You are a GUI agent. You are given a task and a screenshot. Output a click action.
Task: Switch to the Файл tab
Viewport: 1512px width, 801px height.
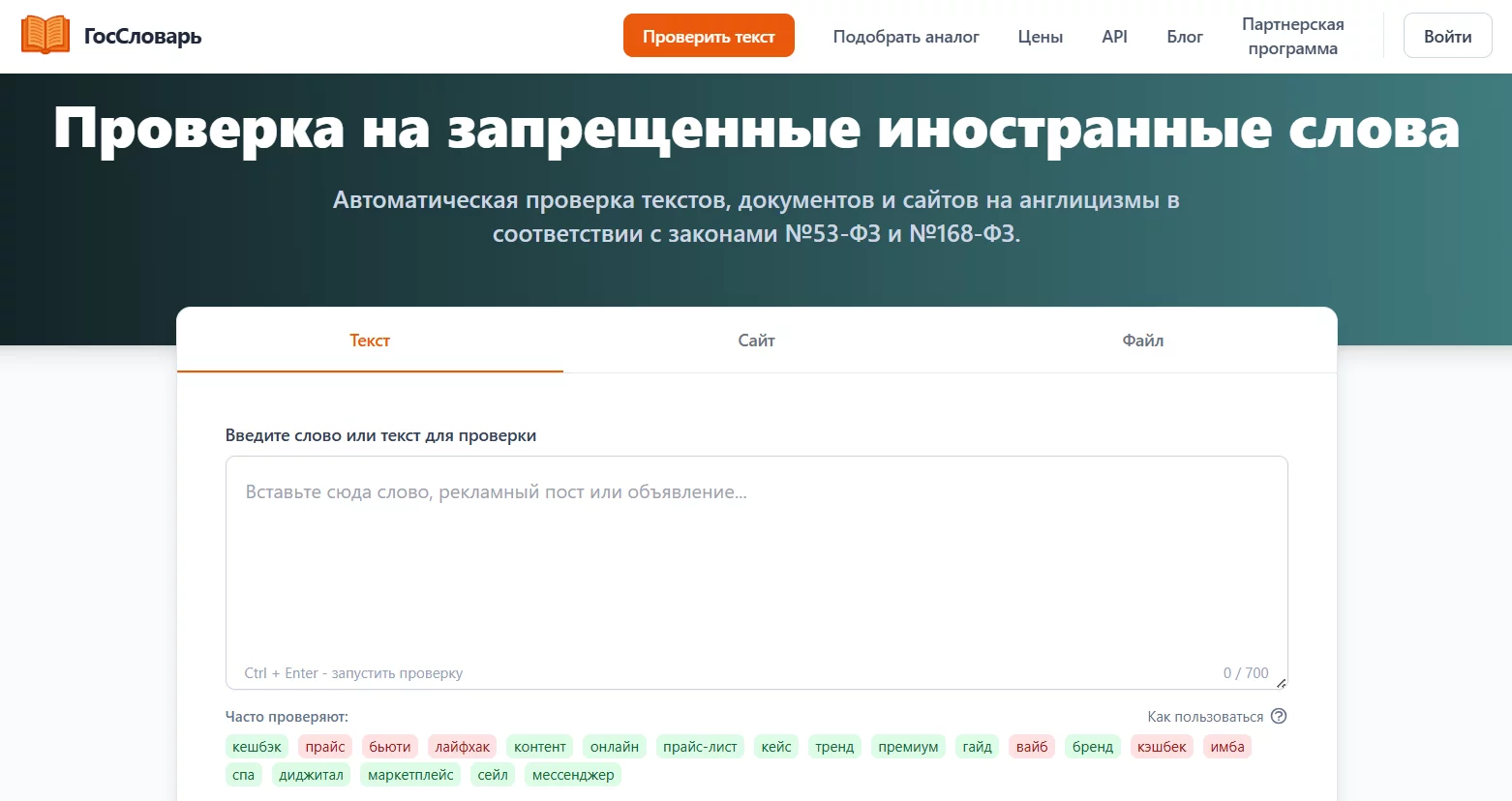(1142, 341)
